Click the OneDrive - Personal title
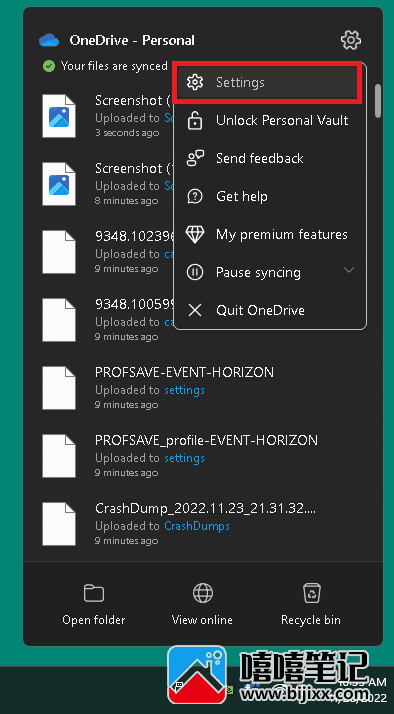The image size is (394, 714). (x=132, y=41)
